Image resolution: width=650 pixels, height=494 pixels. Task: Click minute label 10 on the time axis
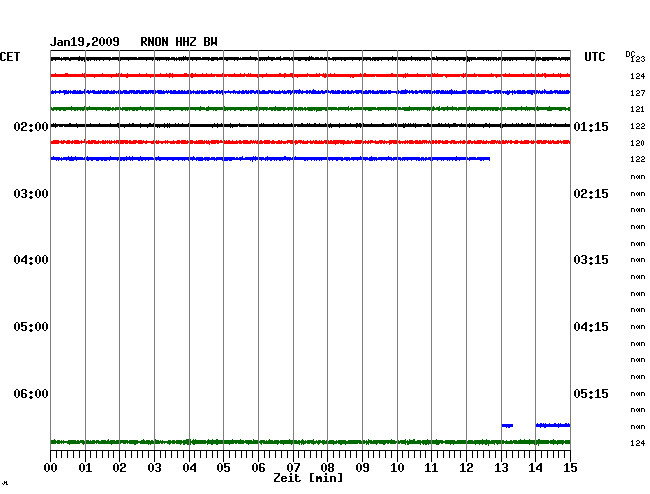pyautogui.click(x=397, y=468)
